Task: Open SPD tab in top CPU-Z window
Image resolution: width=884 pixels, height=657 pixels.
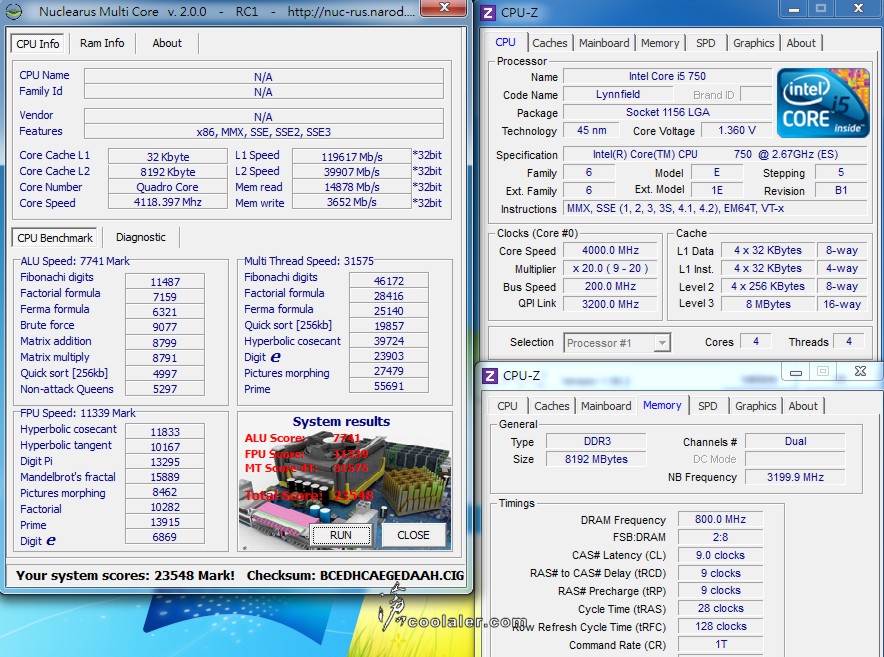Action: [x=705, y=43]
